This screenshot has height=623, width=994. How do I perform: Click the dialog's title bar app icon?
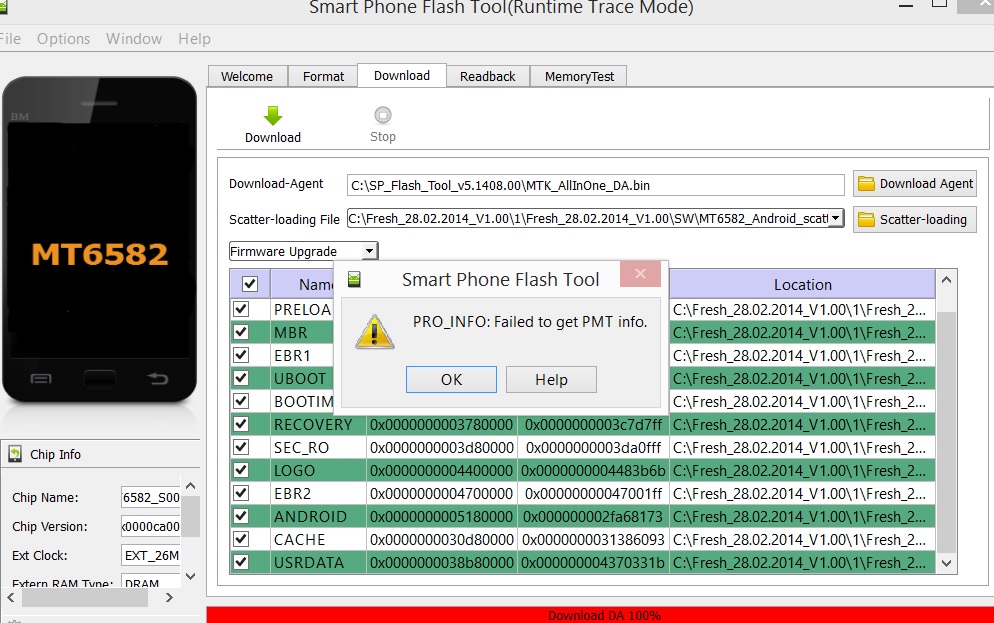coord(354,279)
